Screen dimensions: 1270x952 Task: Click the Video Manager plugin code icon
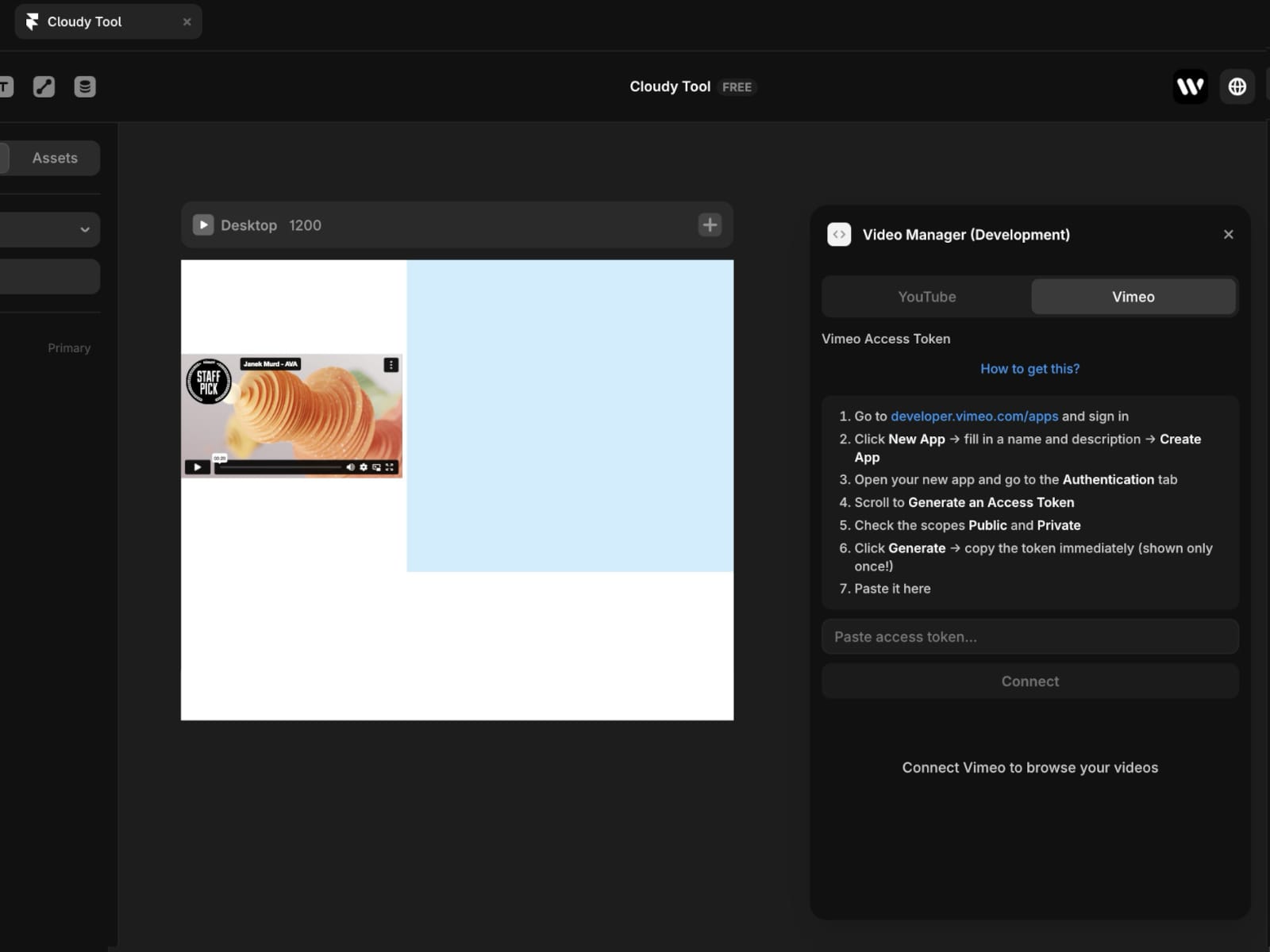pos(839,235)
